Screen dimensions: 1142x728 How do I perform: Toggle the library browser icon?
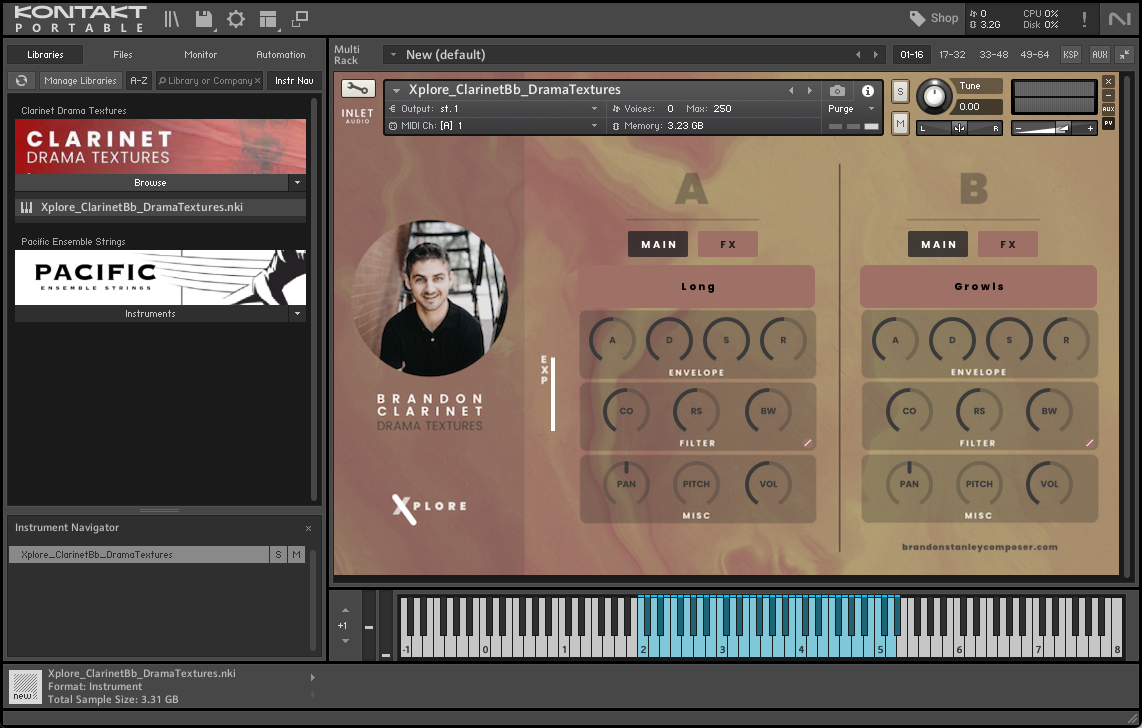[173, 19]
